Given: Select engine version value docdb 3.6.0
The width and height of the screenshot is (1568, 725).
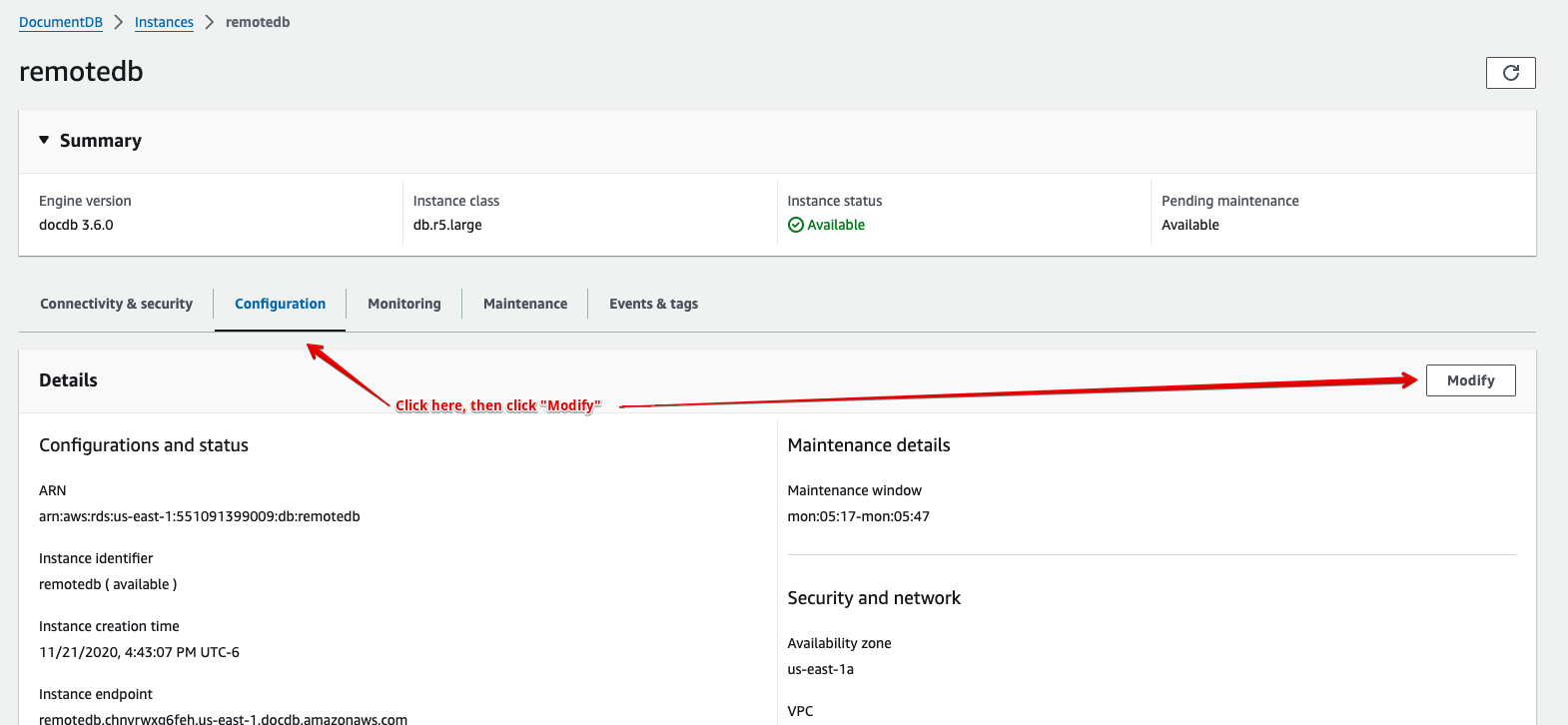Looking at the screenshot, I should (76, 225).
